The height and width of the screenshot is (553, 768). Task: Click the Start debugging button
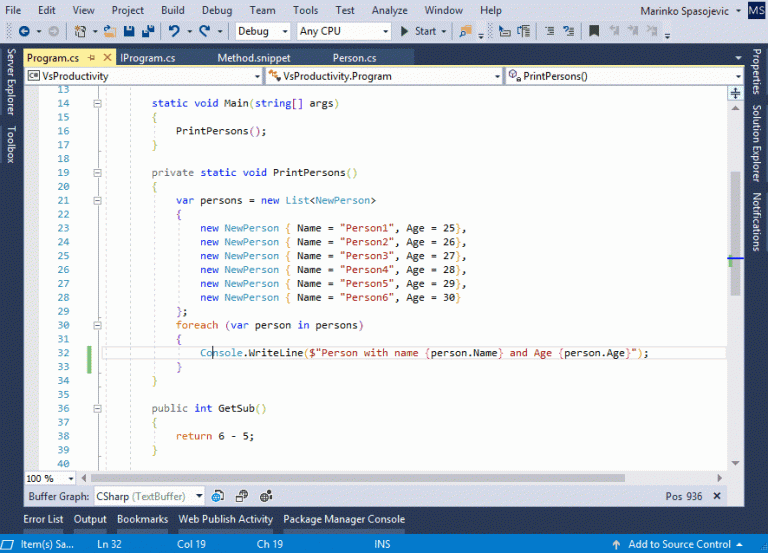[418, 31]
